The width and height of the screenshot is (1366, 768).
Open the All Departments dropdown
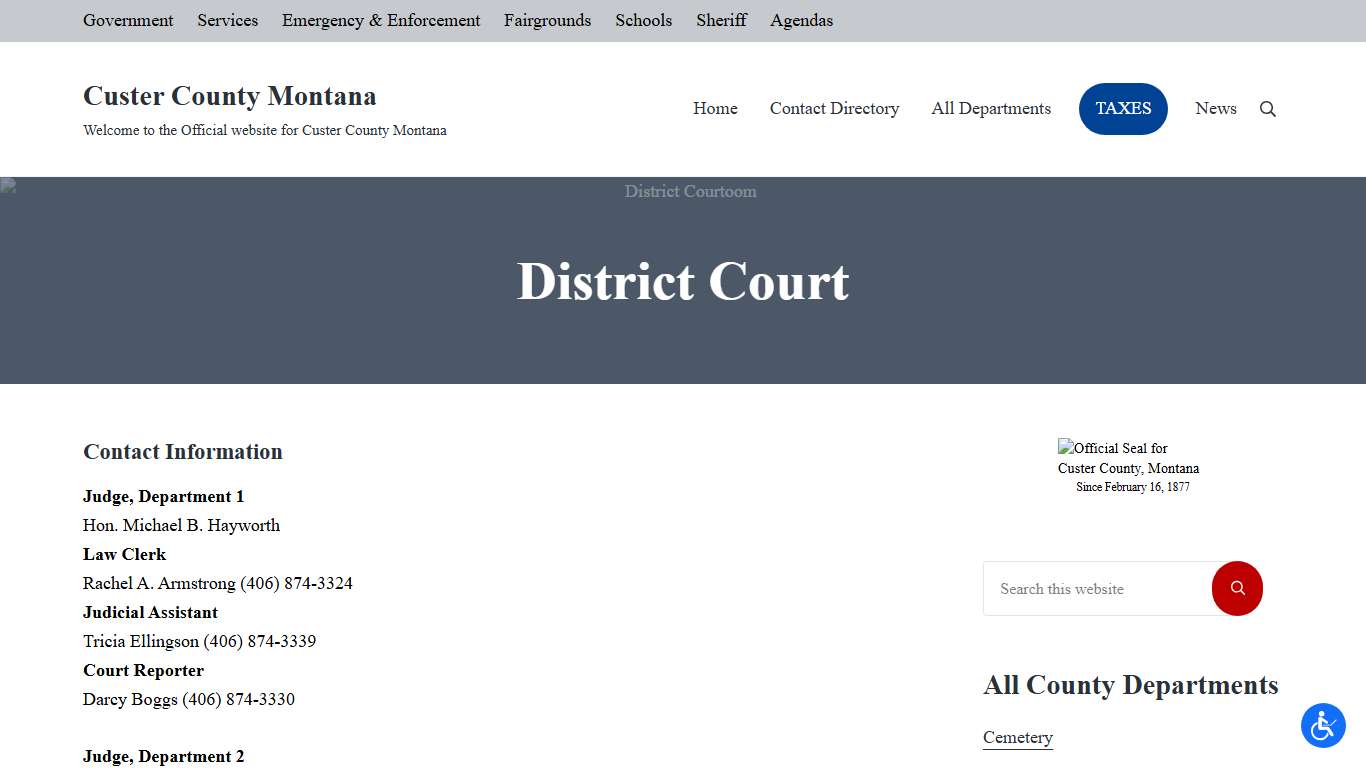pos(990,109)
